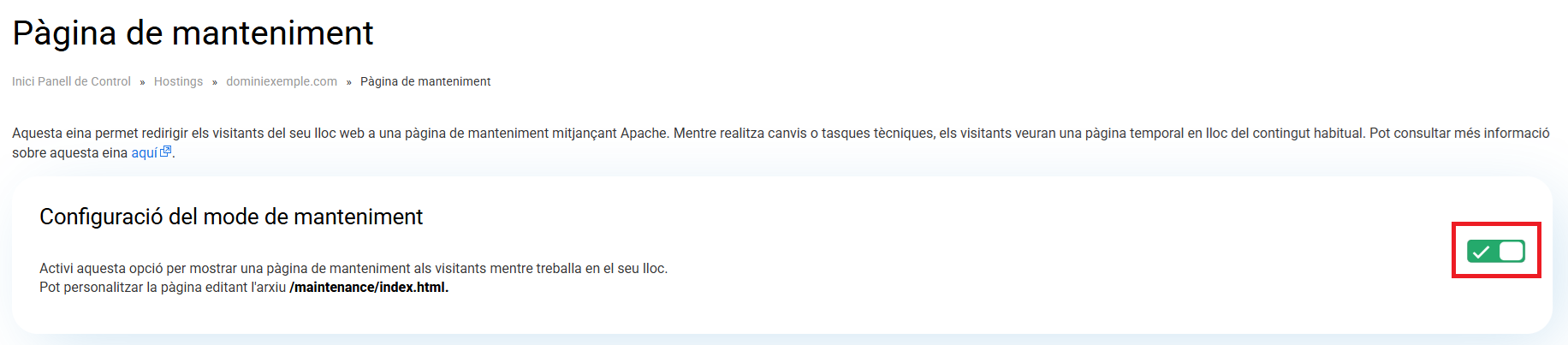The image size is (1568, 345).
Task: Click the white knob of the maintenance switch
Action: click(x=1511, y=251)
